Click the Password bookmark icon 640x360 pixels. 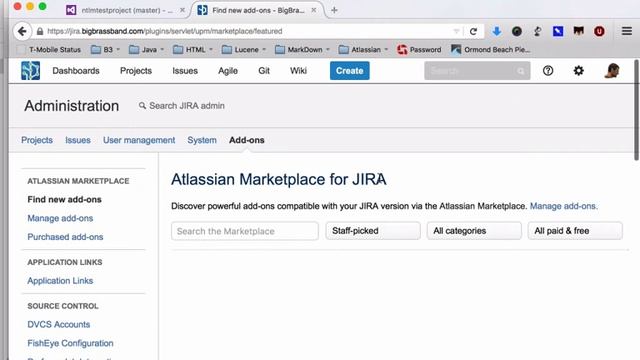point(402,50)
